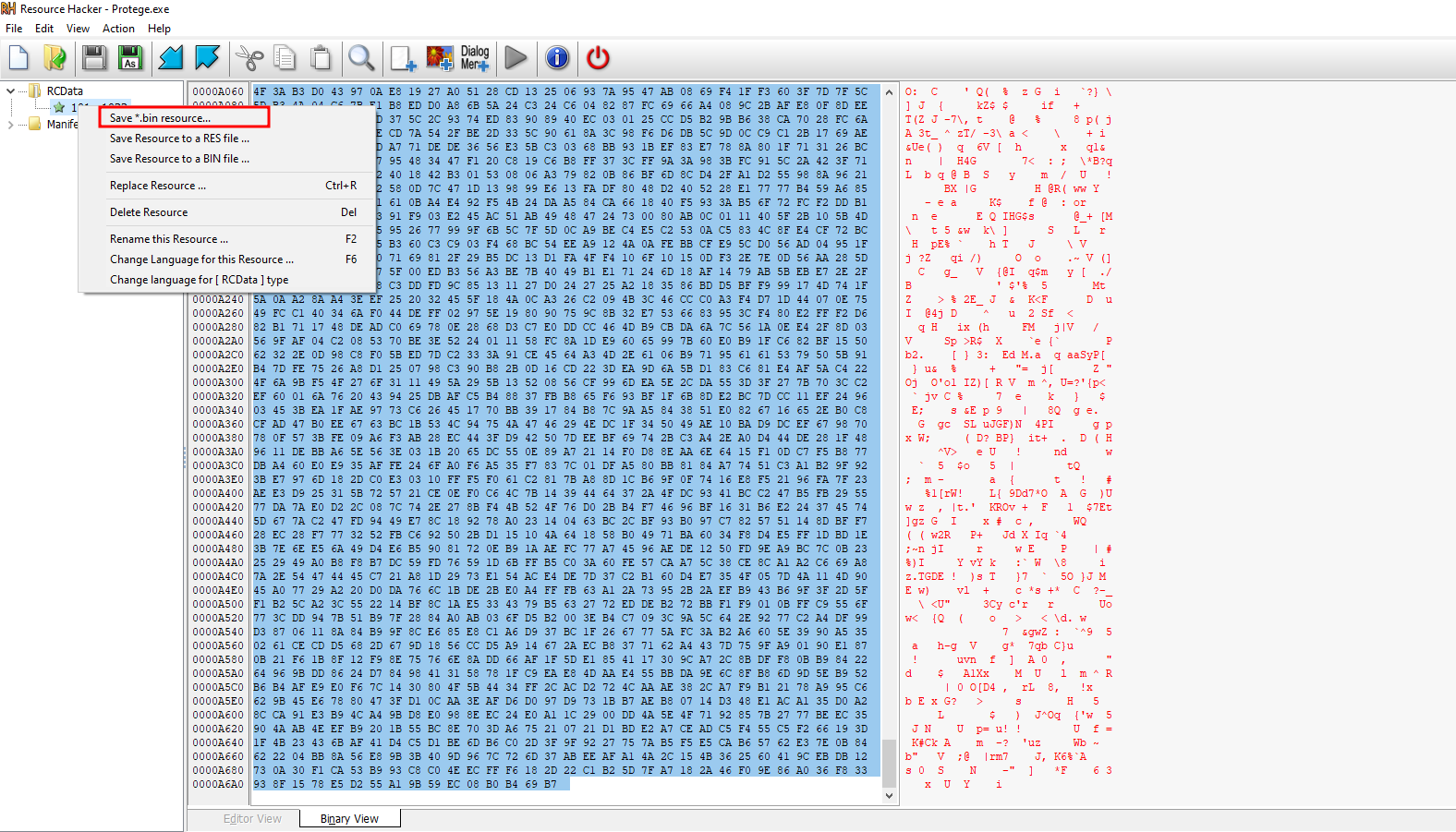Click the green Save As icon
1456x832 pixels.
click(x=130, y=58)
